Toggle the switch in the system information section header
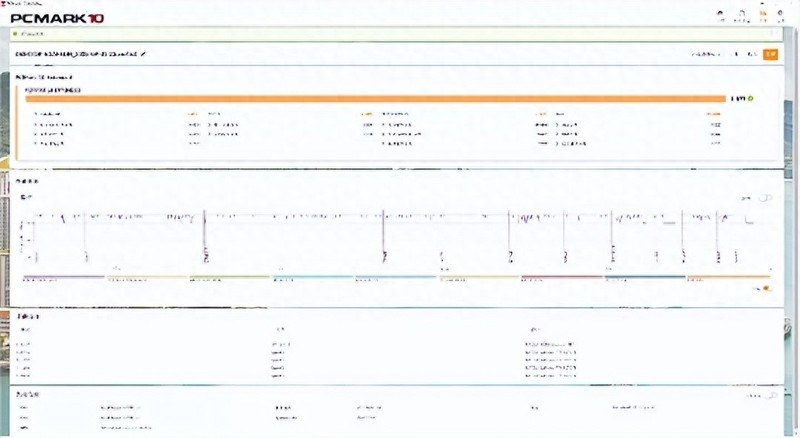The height and width of the screenshot is (438, 800). click(771, 396)
